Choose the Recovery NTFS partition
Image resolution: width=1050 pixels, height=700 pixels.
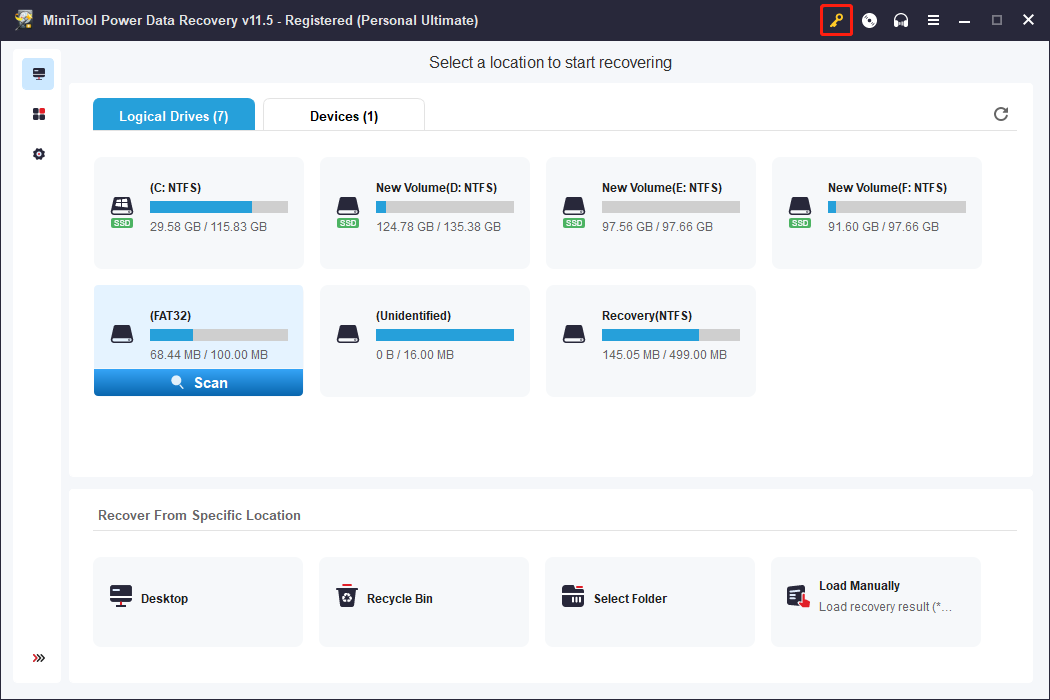click(x=650, y=340)
